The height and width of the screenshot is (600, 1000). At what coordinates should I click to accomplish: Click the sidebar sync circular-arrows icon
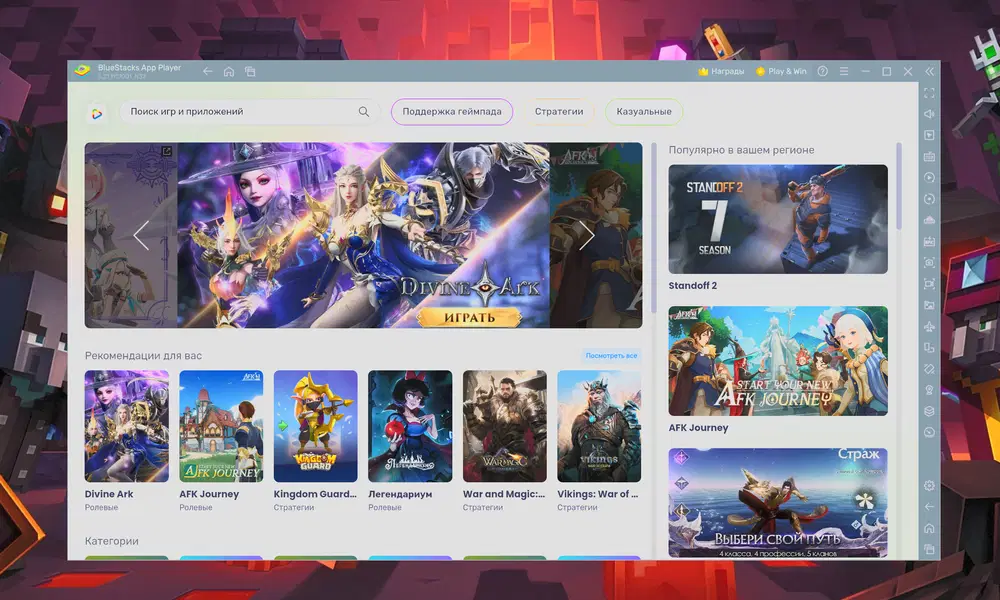coord(929,199)
